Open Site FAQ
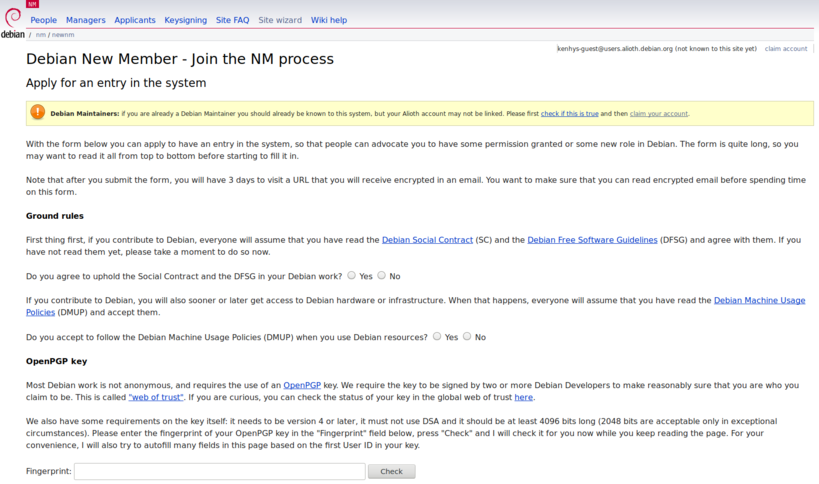The height and width of the screenshot is (484, 819). point(232,20)
